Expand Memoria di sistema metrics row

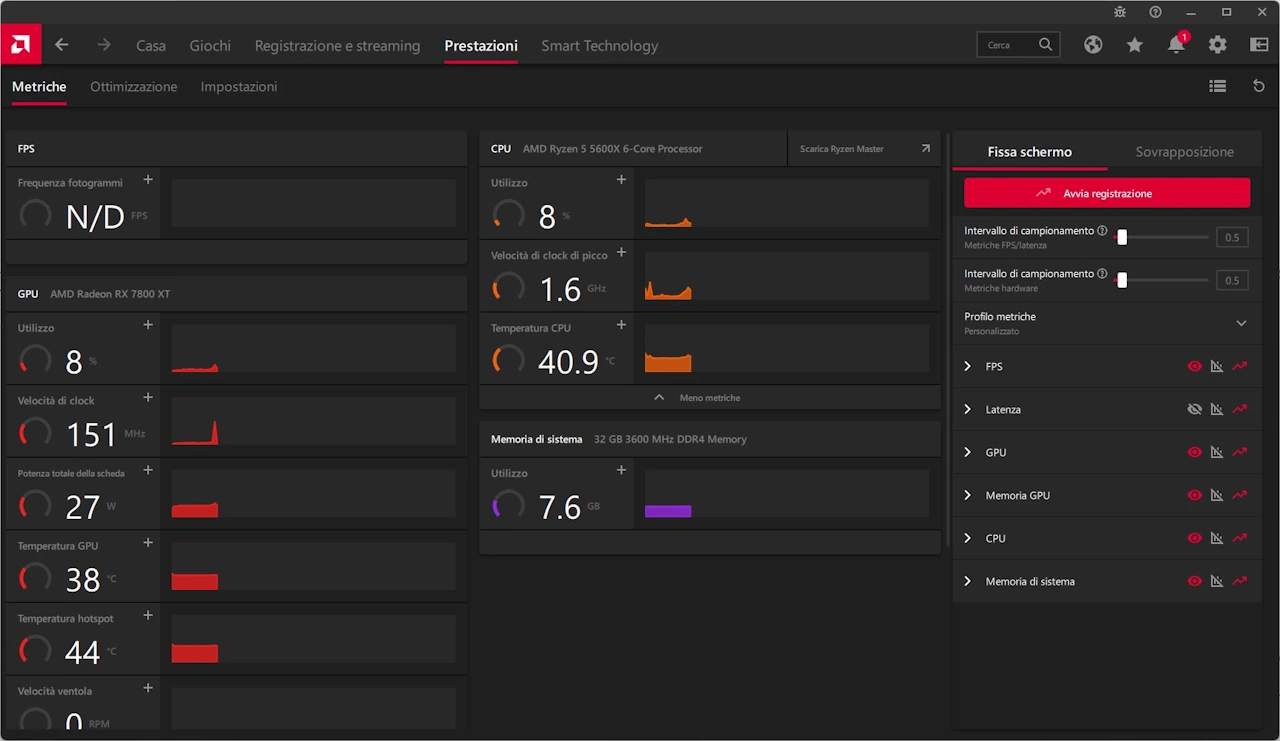[967, 582]
